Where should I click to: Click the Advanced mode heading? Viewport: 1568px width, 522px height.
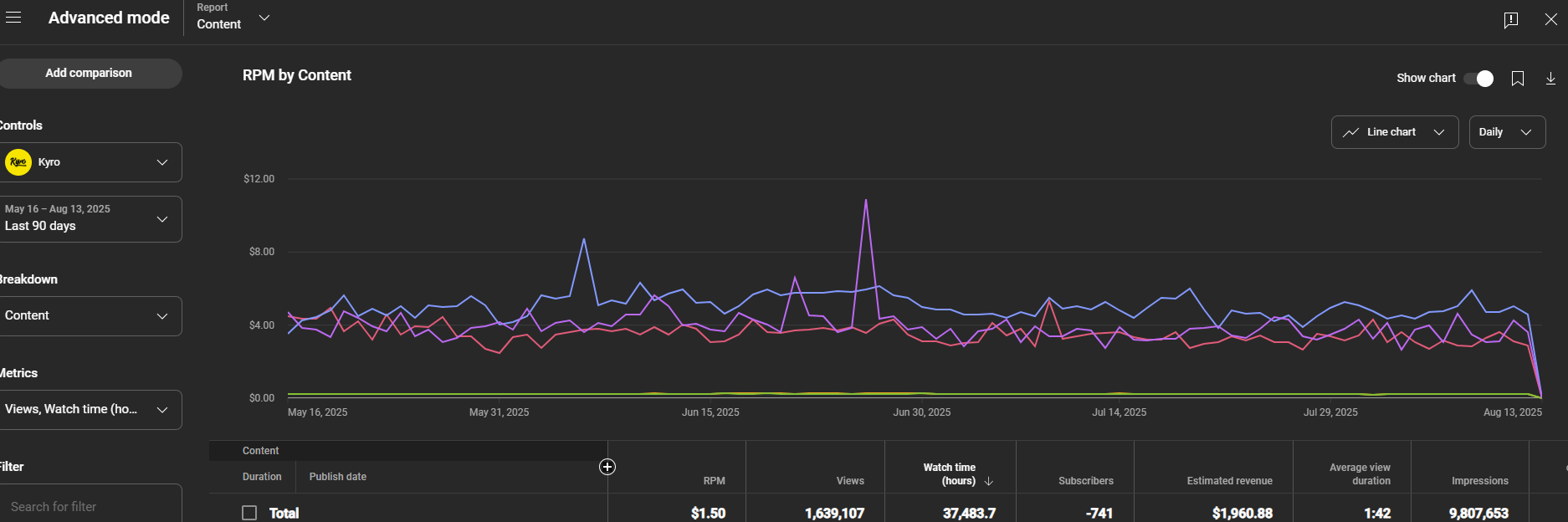(109, 18)
